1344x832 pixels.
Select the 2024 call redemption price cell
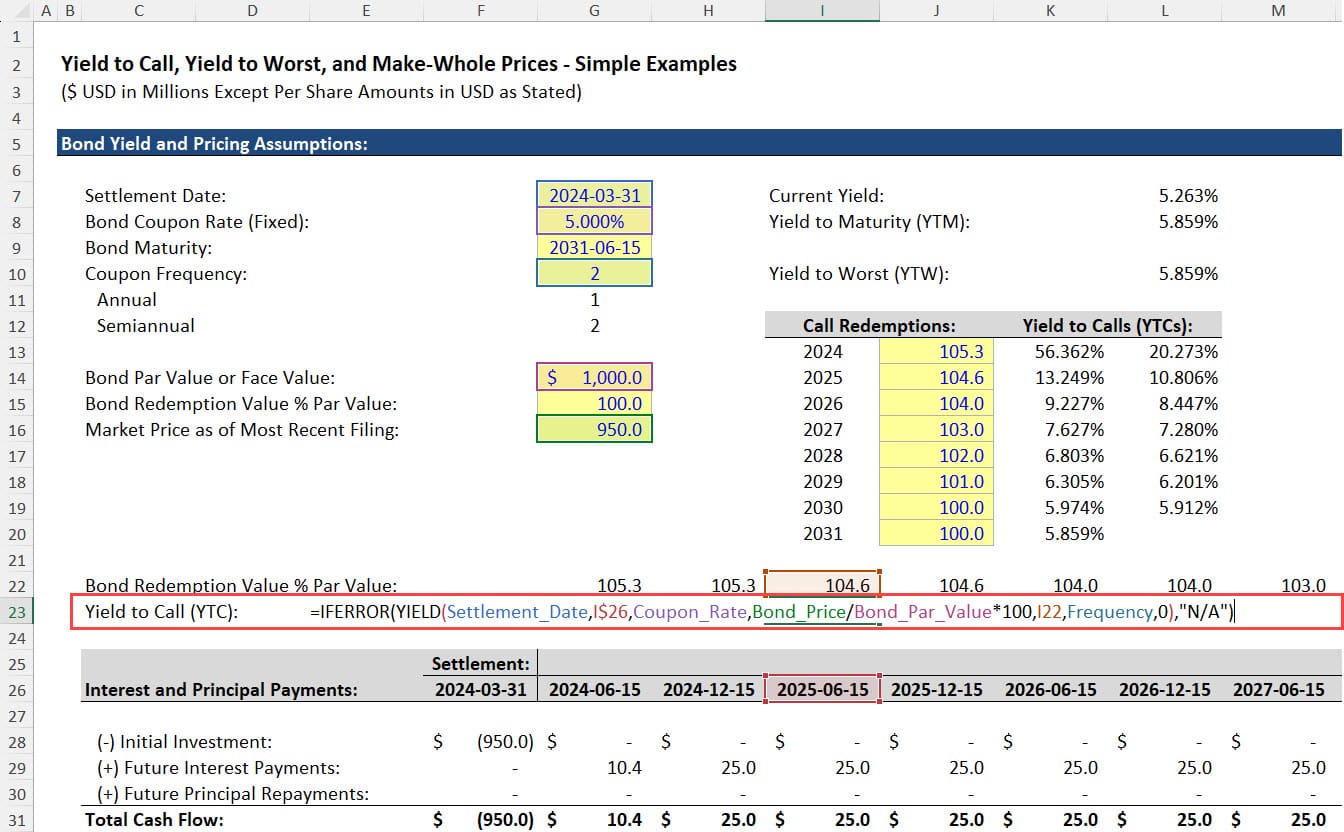[936, 352]
